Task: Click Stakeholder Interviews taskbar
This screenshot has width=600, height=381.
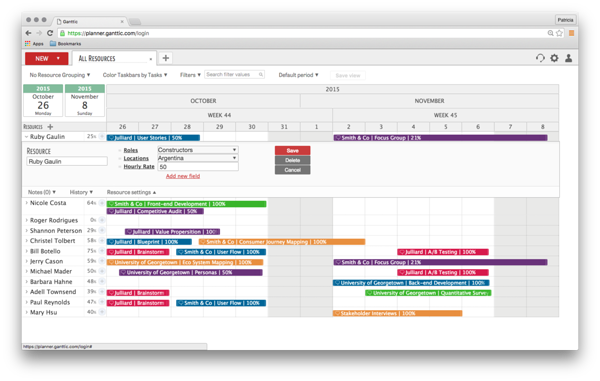Action: click(397, 313)
